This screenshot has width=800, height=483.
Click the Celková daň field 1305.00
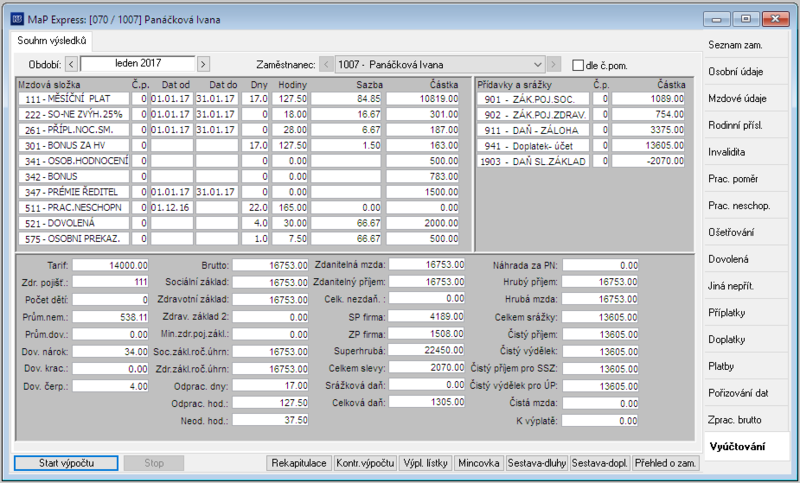point(427,402)
